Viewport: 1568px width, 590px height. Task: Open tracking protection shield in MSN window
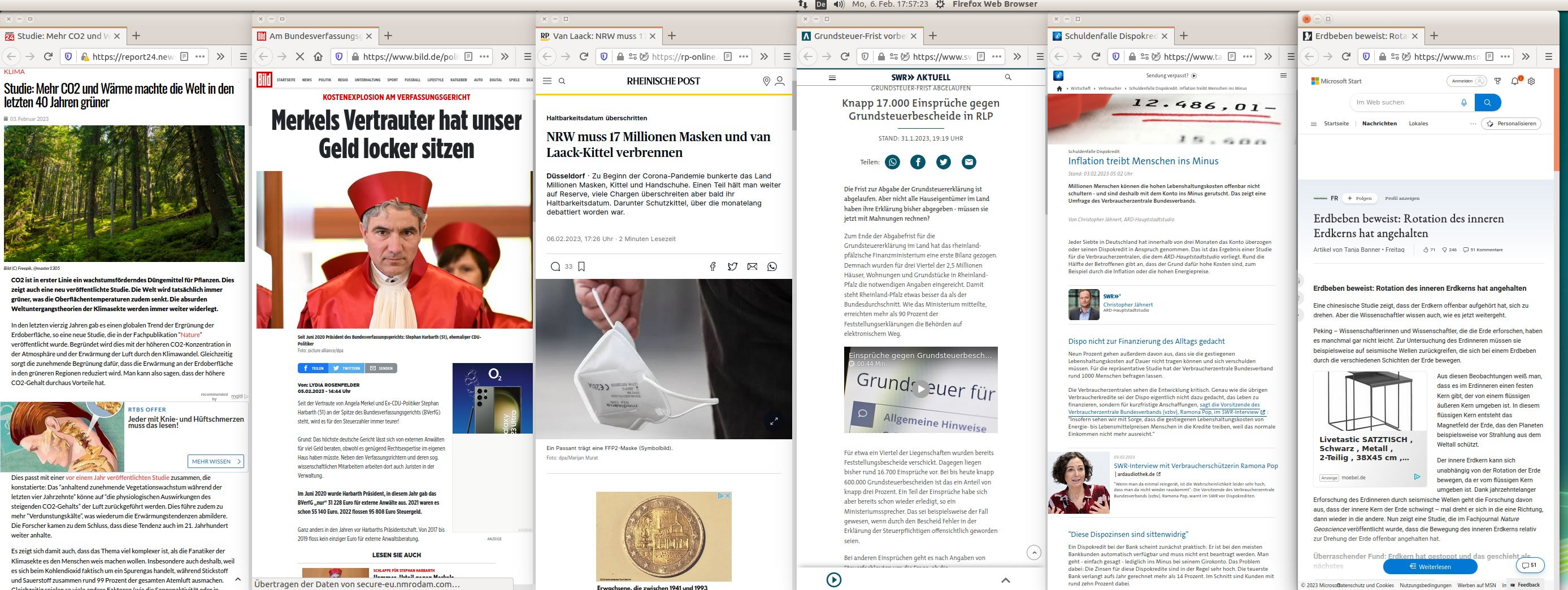point(1366,56)
